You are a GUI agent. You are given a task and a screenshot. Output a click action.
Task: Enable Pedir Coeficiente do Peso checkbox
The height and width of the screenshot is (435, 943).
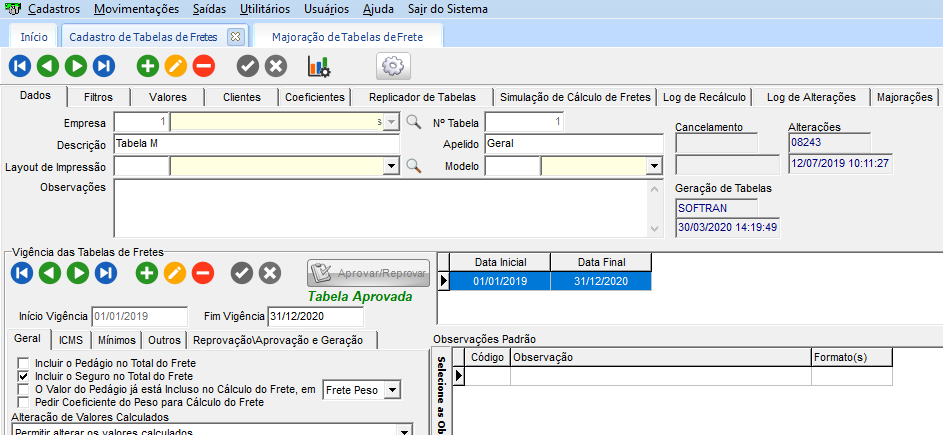23,401
